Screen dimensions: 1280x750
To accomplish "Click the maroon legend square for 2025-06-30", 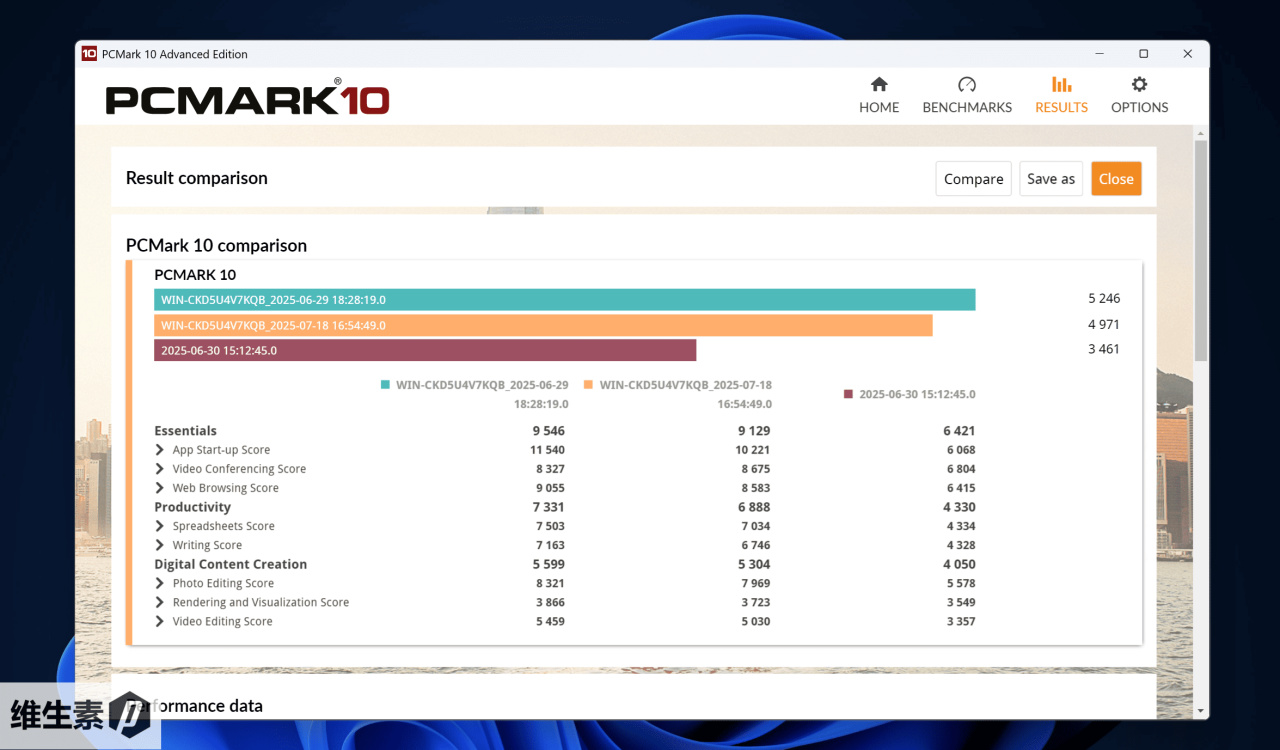I will coord(848,394).
